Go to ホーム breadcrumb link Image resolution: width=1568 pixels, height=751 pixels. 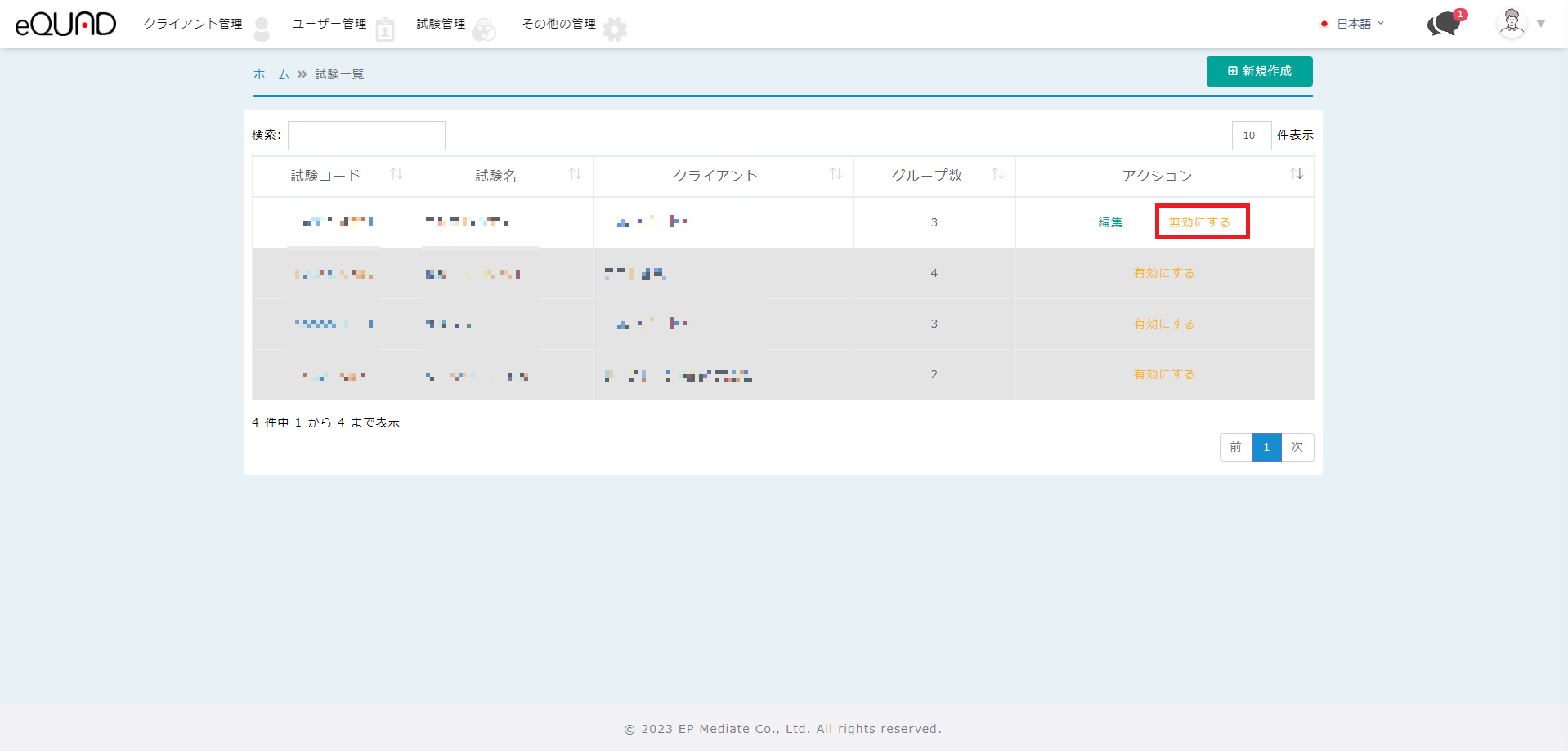coord(271,74)
